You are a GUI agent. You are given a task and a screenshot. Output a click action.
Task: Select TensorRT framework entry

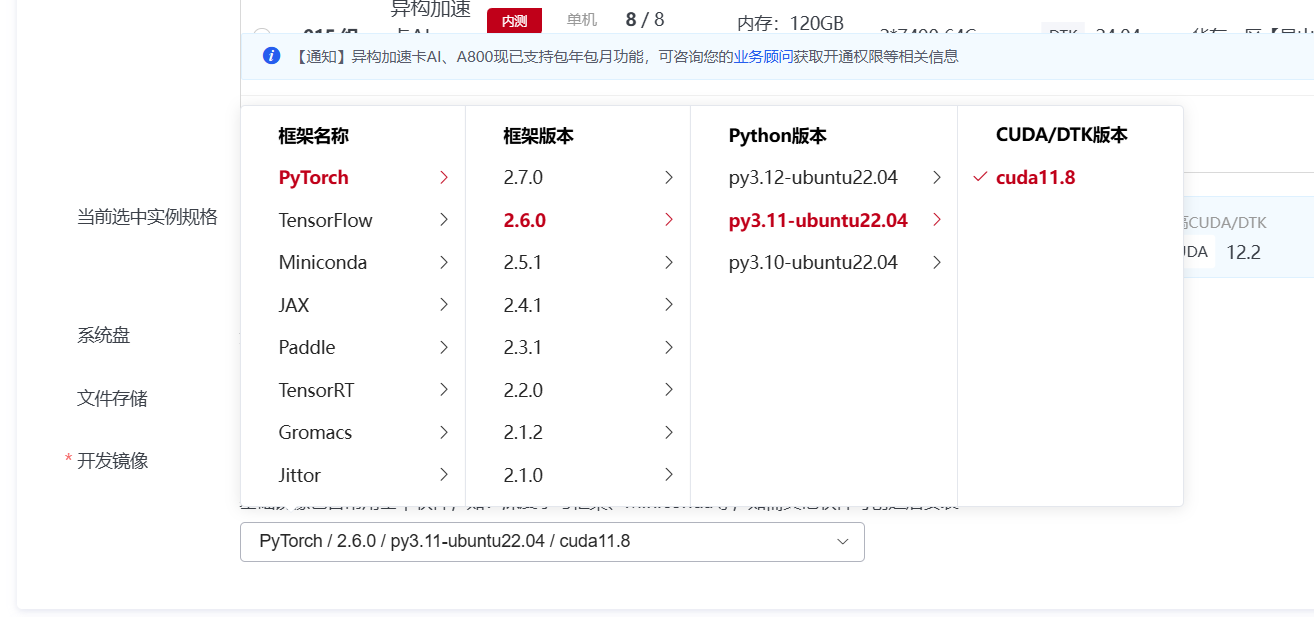[316, 390]
